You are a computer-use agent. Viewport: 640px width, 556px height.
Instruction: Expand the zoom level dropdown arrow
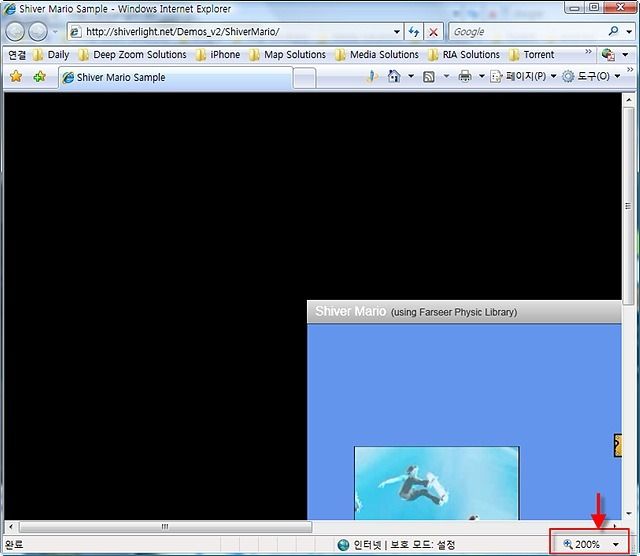point(616,545)
